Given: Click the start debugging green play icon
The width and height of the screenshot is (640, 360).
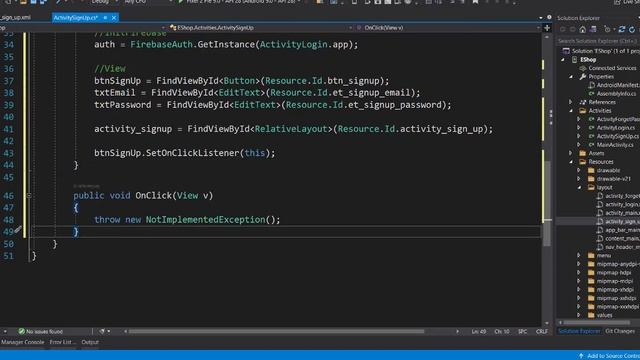Looking at the screenshot, I should coord(180,2).
